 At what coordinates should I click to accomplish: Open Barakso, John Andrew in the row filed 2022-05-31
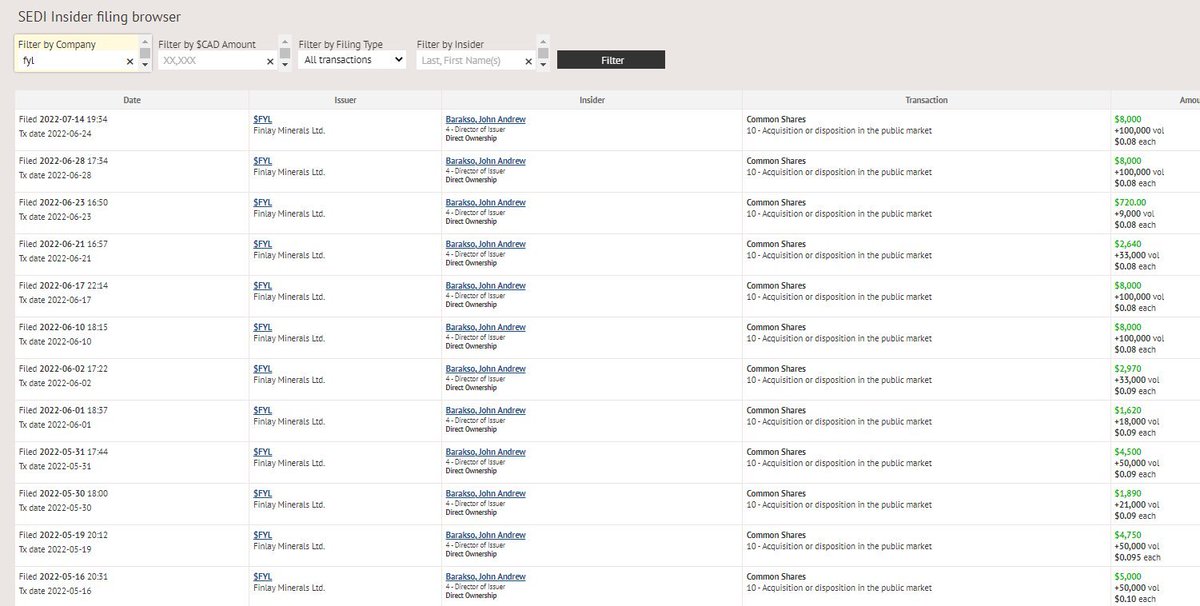point(485,452)
